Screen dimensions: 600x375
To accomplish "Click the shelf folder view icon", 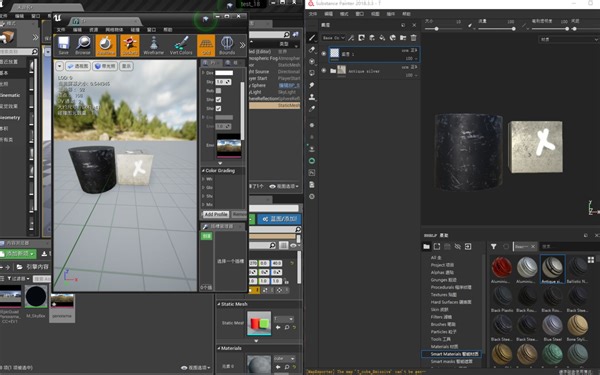I will [426, 246].
